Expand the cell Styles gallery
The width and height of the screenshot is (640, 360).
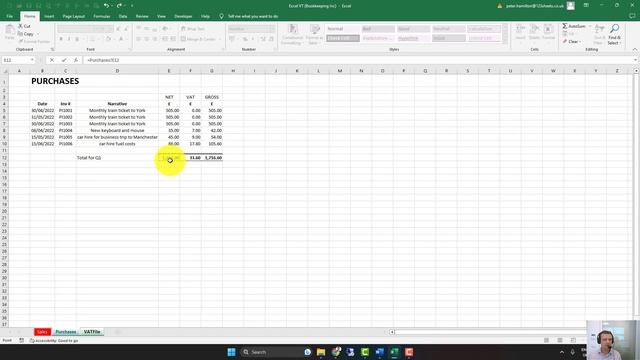click(x=505, y=42)
